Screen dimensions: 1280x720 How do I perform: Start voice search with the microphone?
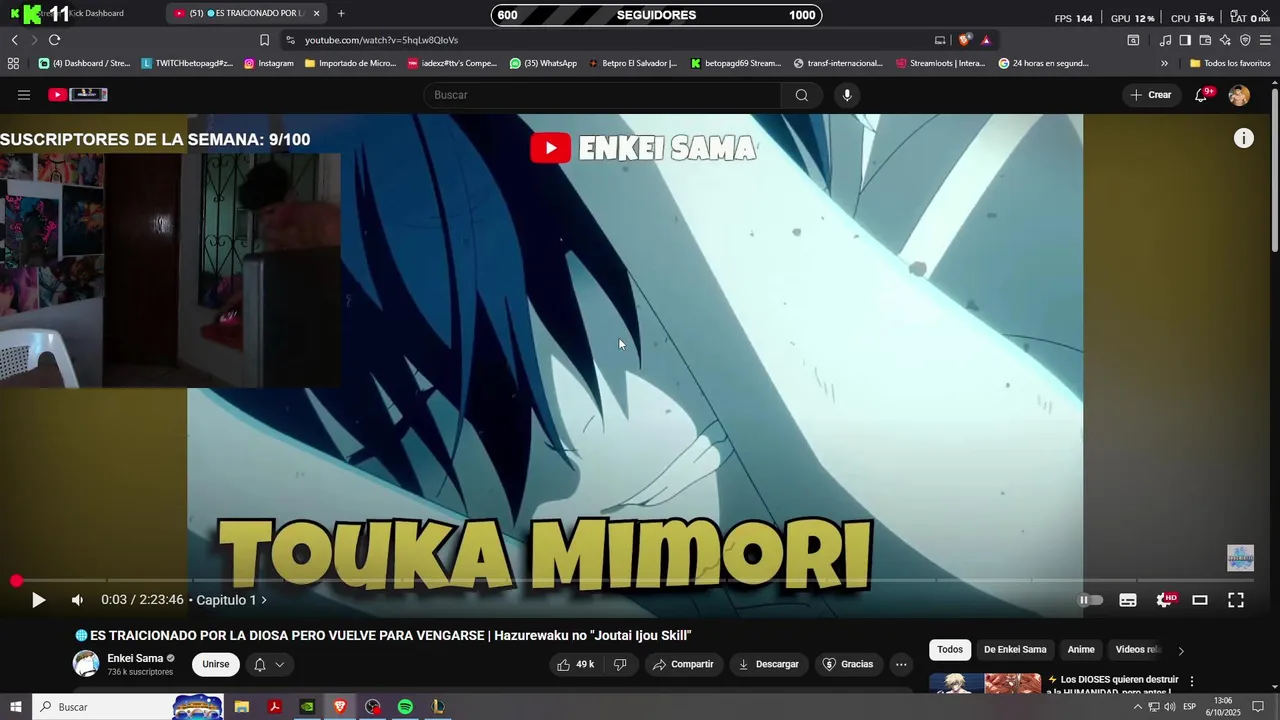(847, 95)
